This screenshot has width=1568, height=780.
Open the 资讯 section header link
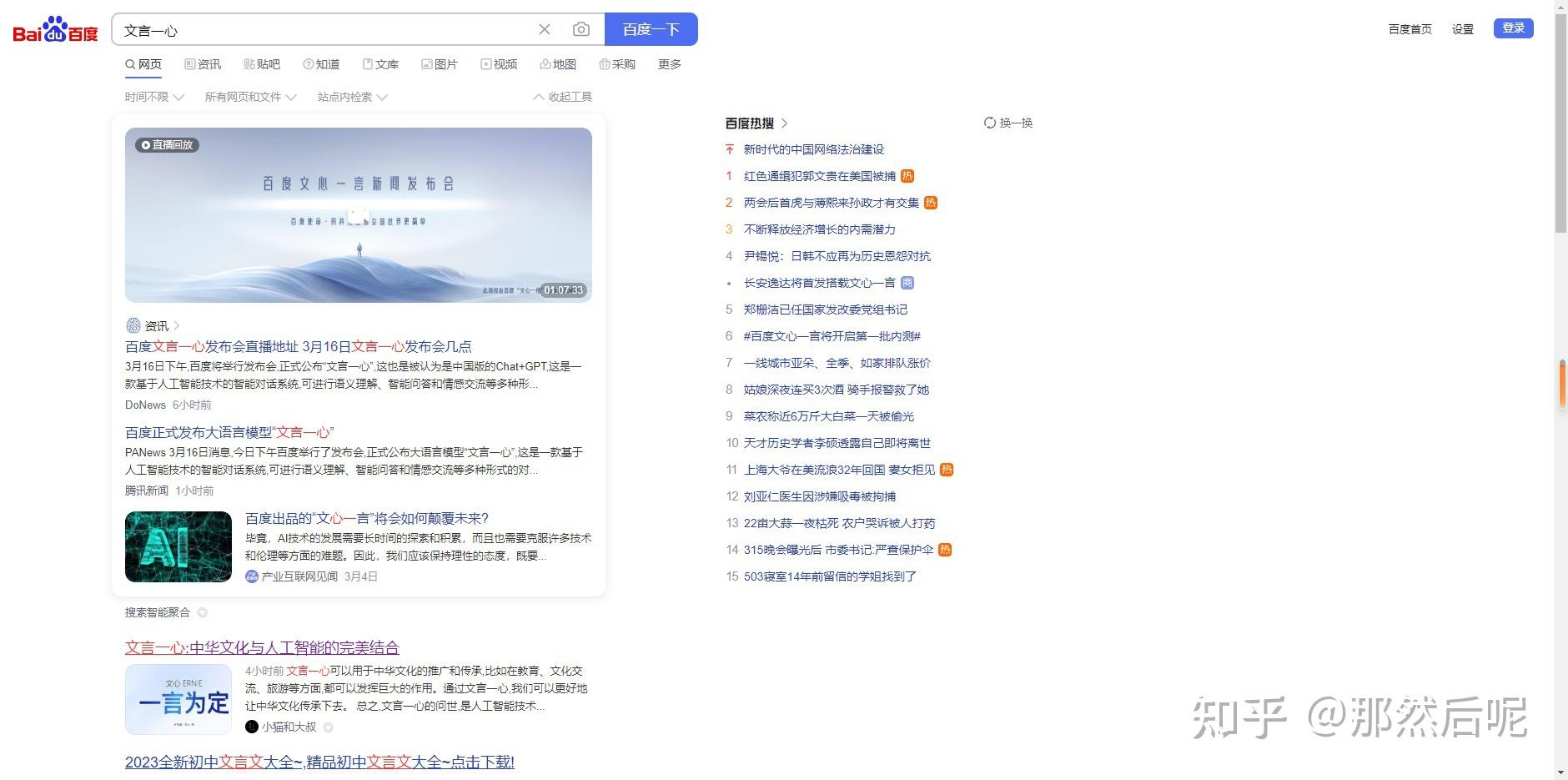point(153,325)
